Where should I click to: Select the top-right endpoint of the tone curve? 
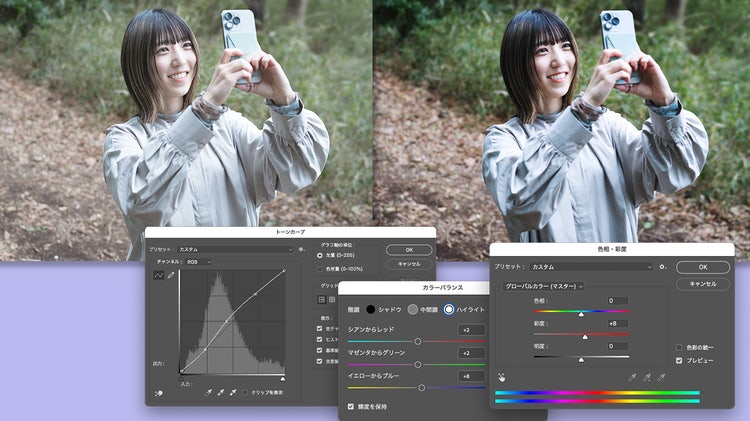coord(284,271)
